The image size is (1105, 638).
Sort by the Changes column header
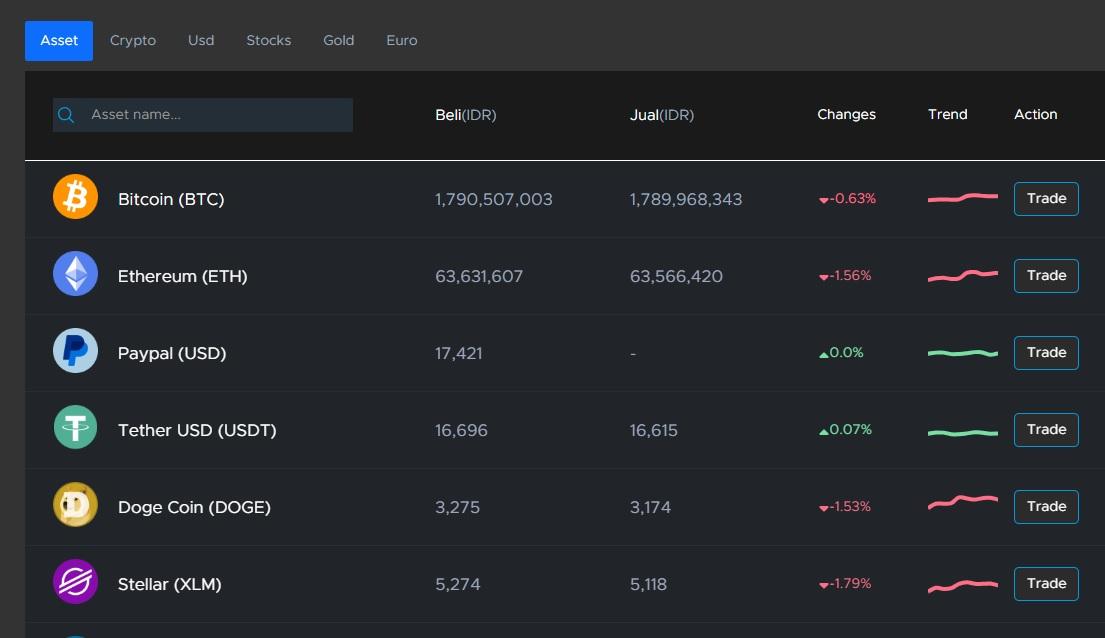(846, 114)
